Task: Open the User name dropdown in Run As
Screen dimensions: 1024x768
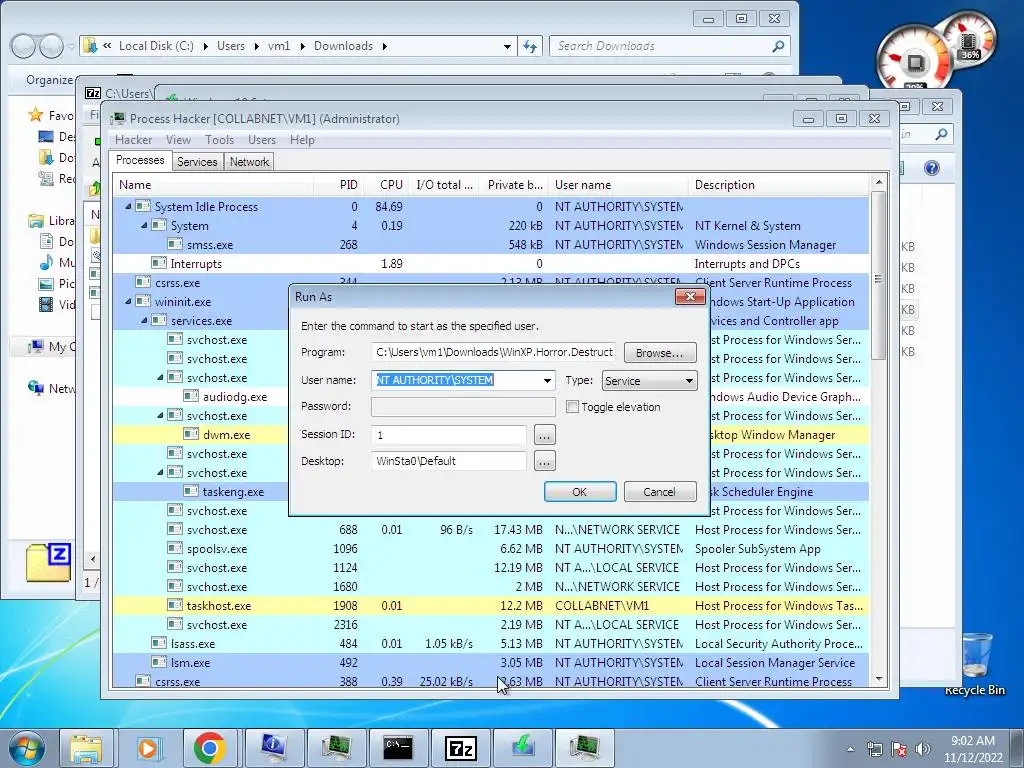Action: pyautogui.click(x=547, y=381)
